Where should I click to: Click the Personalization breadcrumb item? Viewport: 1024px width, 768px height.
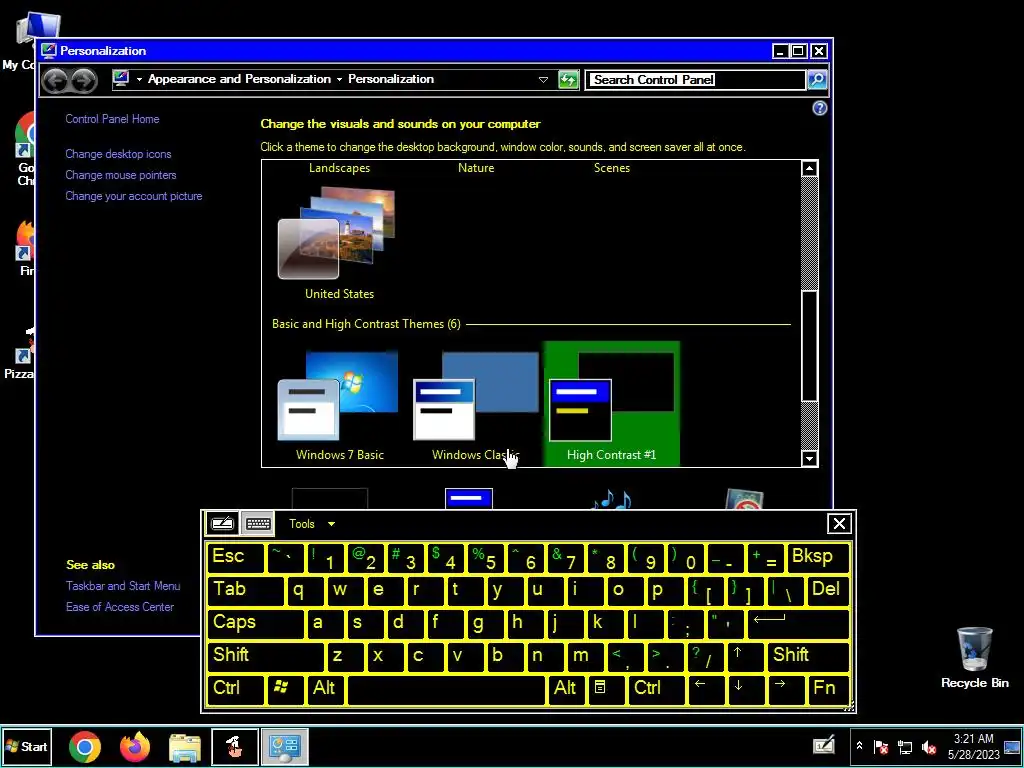(x=391, y=79)
